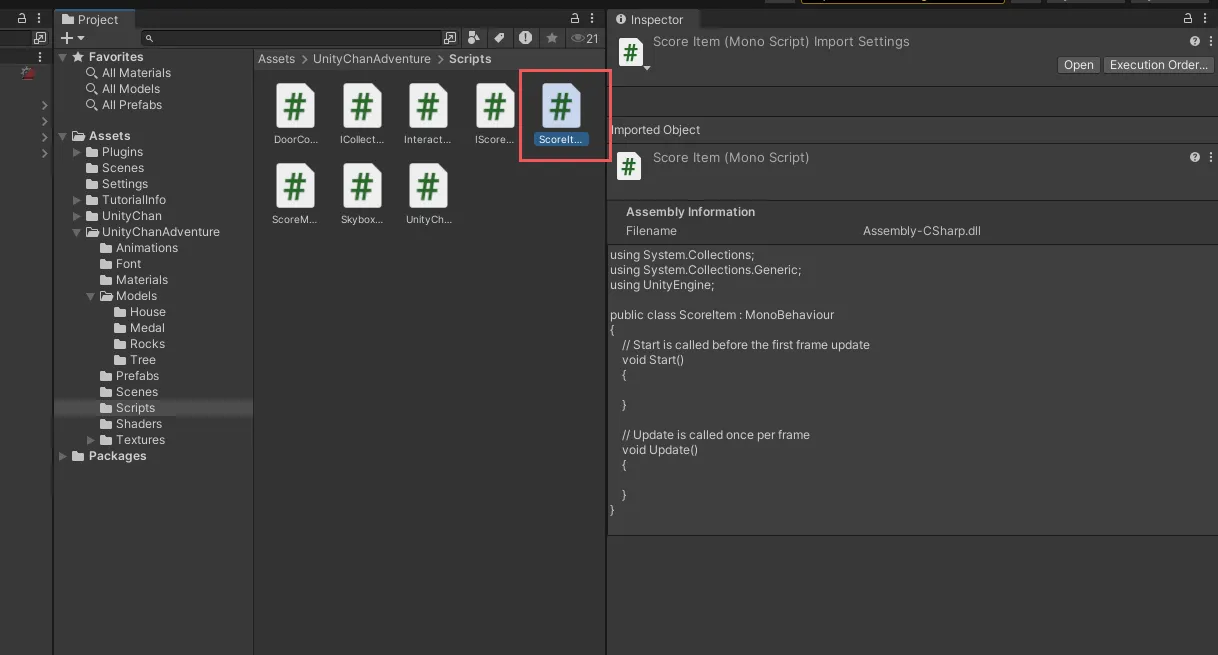Click the favorites star icon in Project toolbar
This screenshot has width=1218, height=655.
click(551, 38)
